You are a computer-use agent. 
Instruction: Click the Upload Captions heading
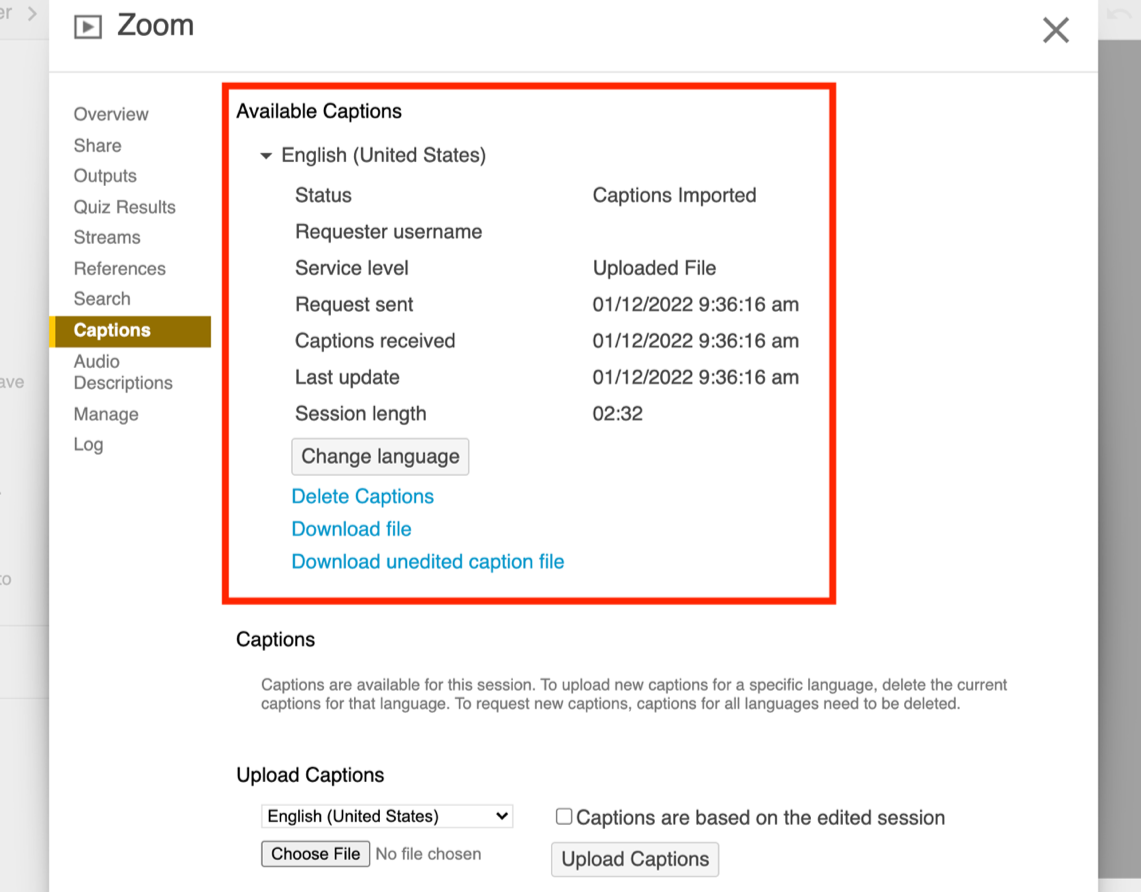click(x=310, y=775)
